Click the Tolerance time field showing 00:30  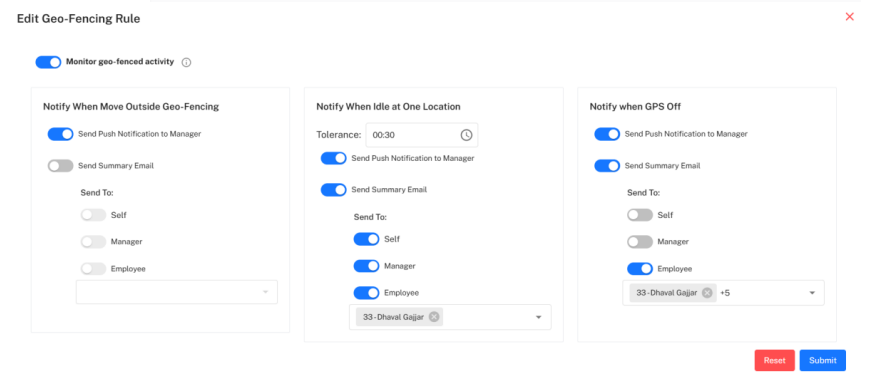(422, 135)
